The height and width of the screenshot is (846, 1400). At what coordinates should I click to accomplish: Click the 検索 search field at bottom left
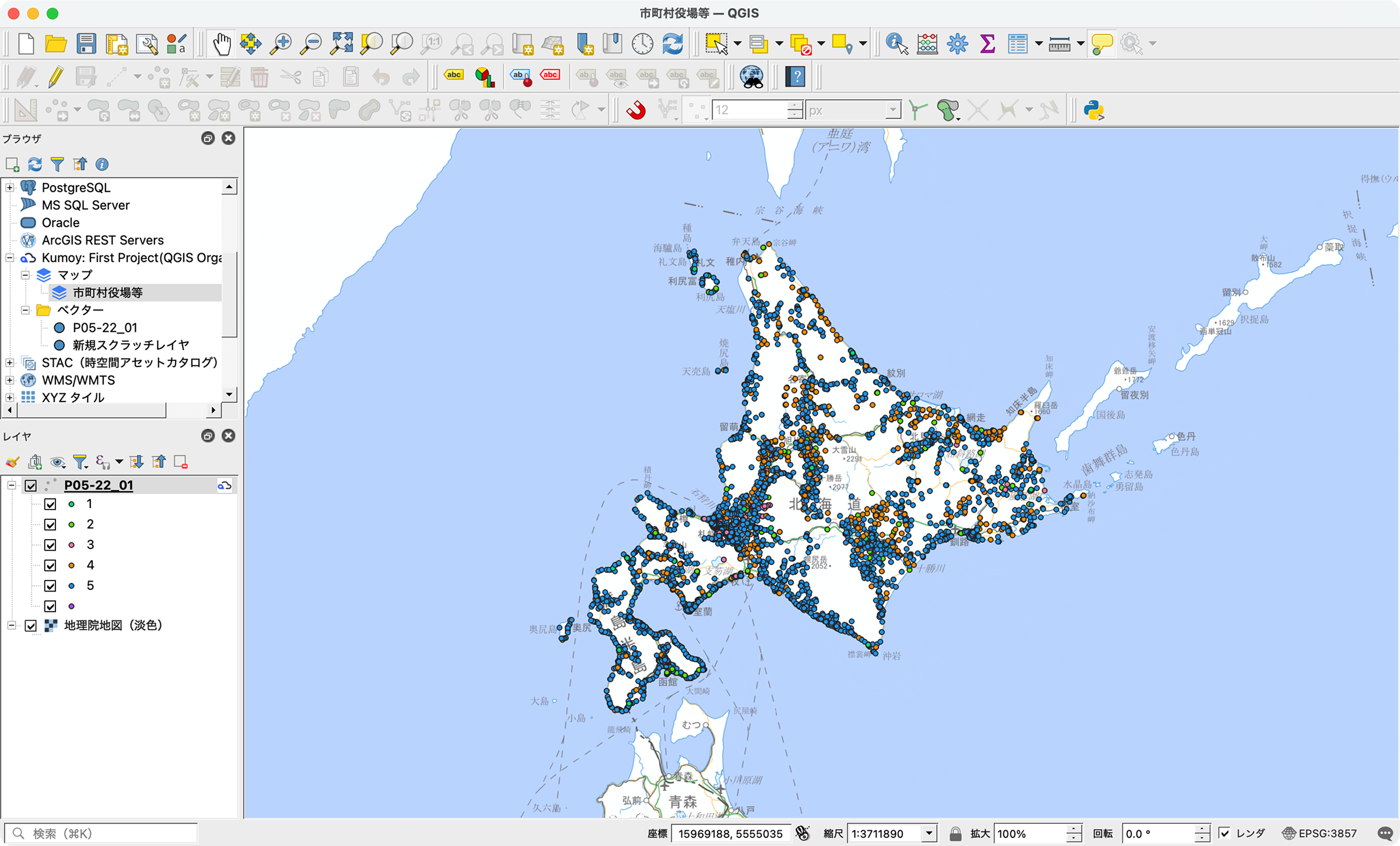click(x=99, y=833)
